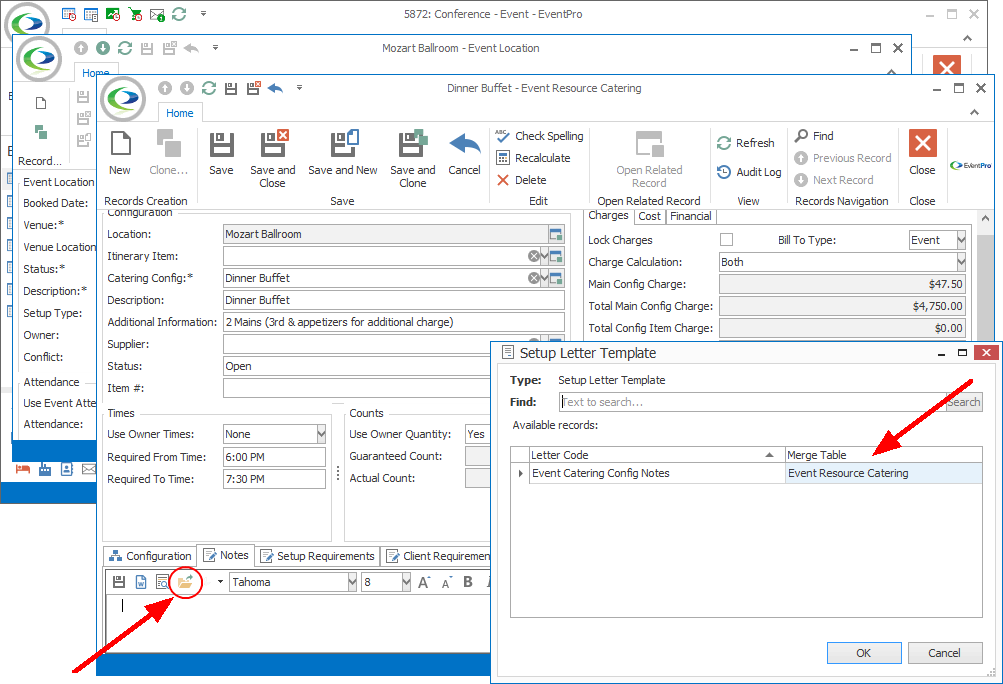This screenshot has height=684, width=1003.
Task: Click refresh icon in Mozart Ballroom title bar
Action: click(125, 48)
